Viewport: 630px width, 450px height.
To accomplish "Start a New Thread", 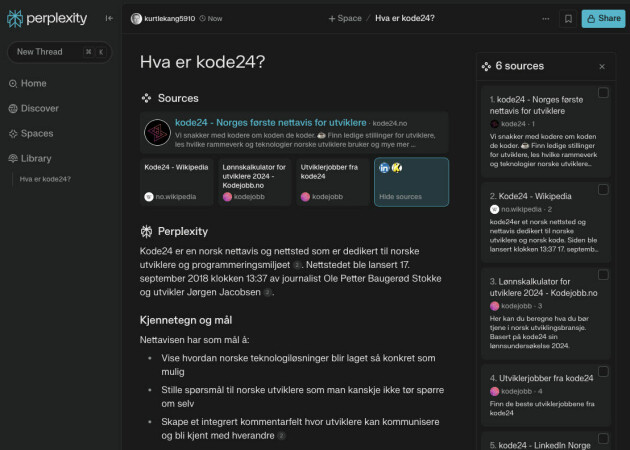I will 59,52.
